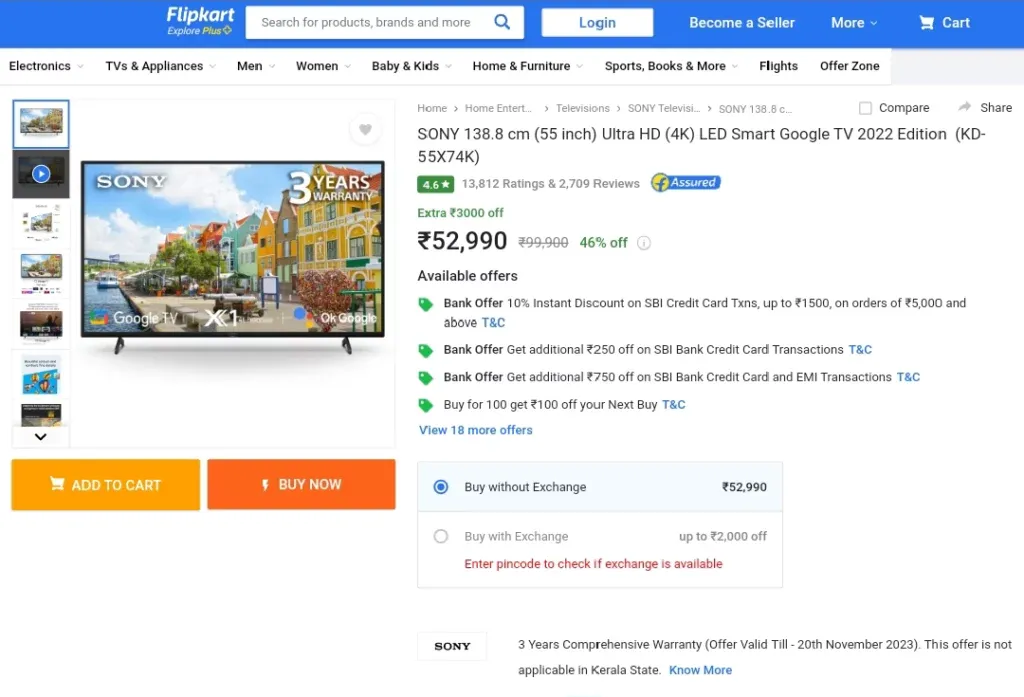Select the sixth thumbnail with hot air balloons
1024x697 pixels.
pos(41,374)
